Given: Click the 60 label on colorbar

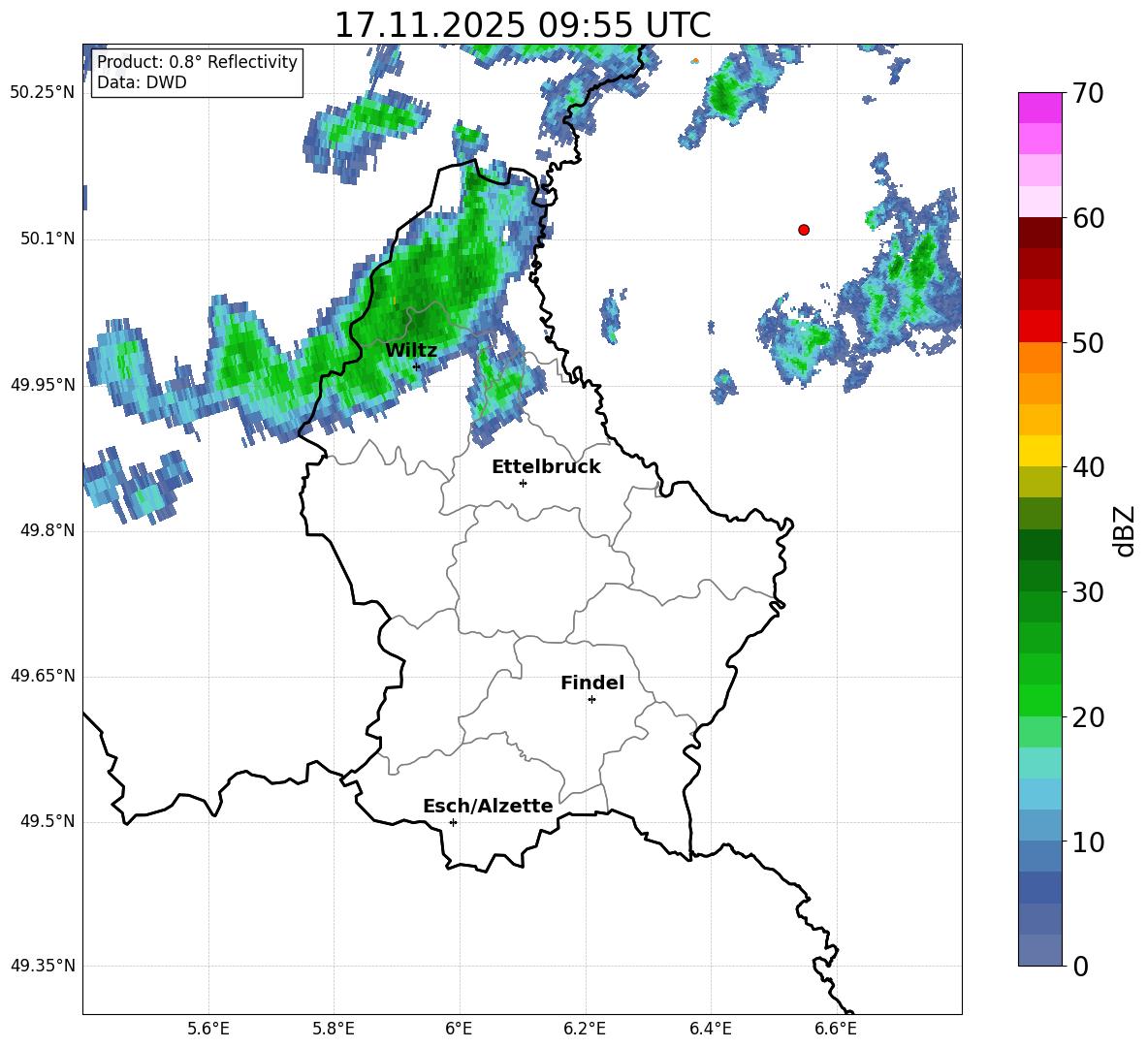Looking at the screenshot, I should pyautogui.click(x=1088, y=218).
